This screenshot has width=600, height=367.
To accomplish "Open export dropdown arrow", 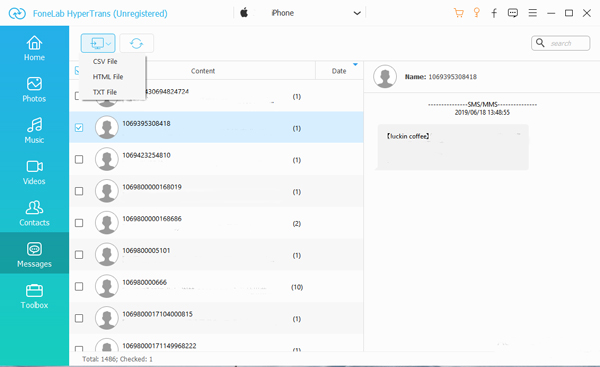I will pos(109,44).
